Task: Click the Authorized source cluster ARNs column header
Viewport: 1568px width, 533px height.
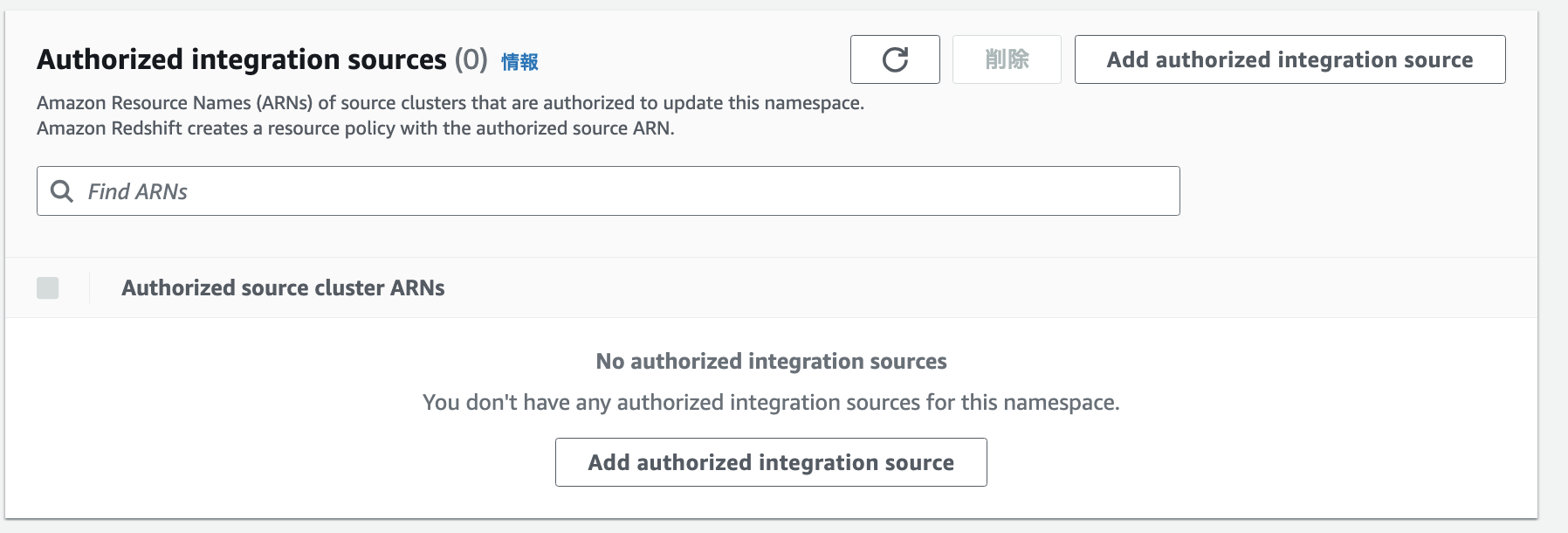Action: (283, 287)
